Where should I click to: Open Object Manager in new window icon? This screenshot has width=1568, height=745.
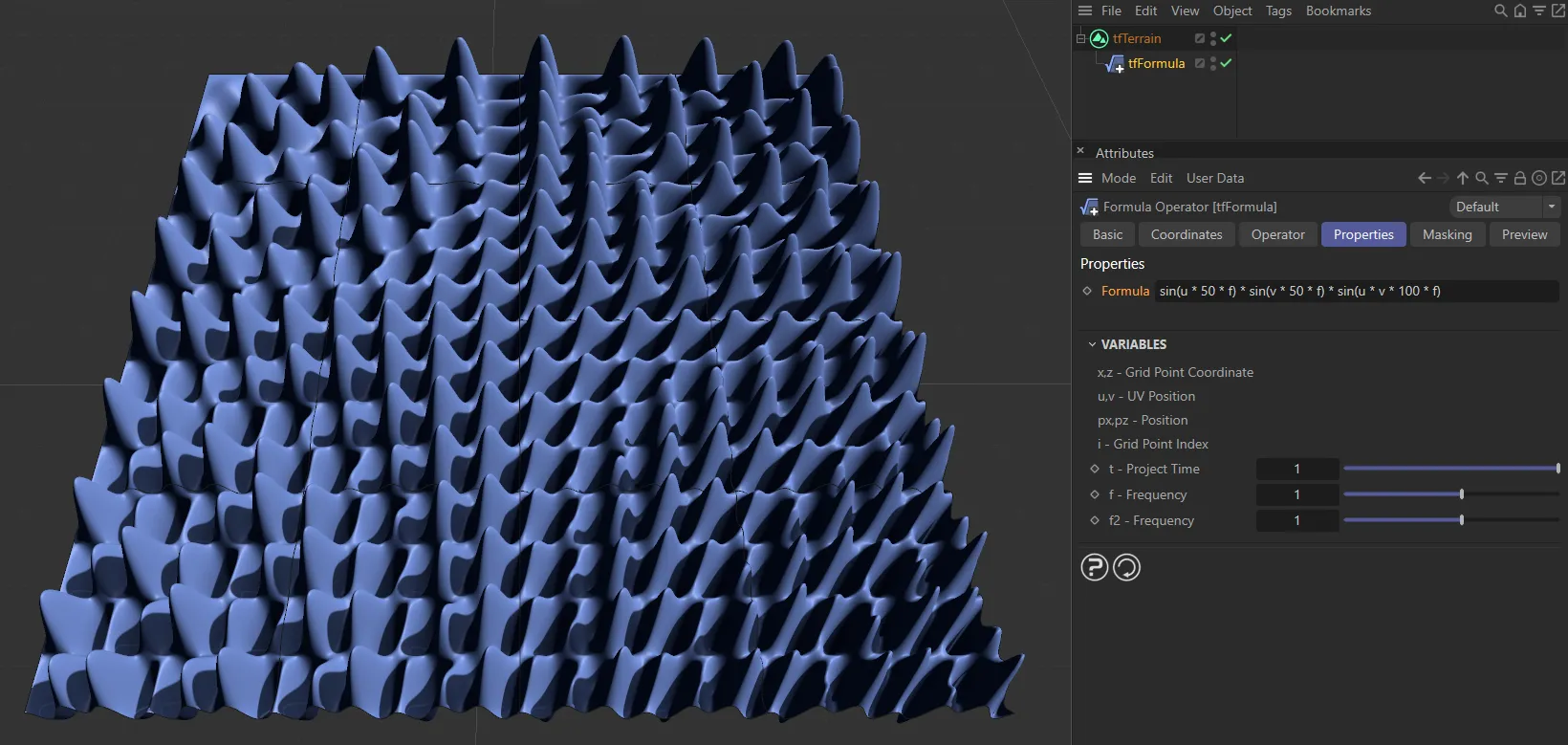tap(1558, 11)
